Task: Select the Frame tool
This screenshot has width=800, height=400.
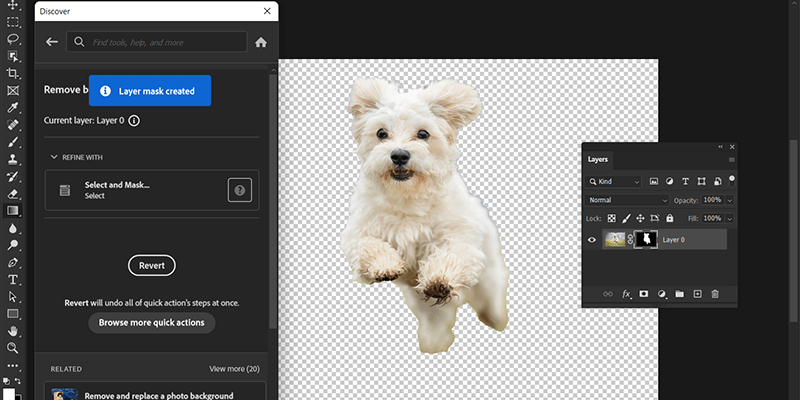Action: click(13, 90)
